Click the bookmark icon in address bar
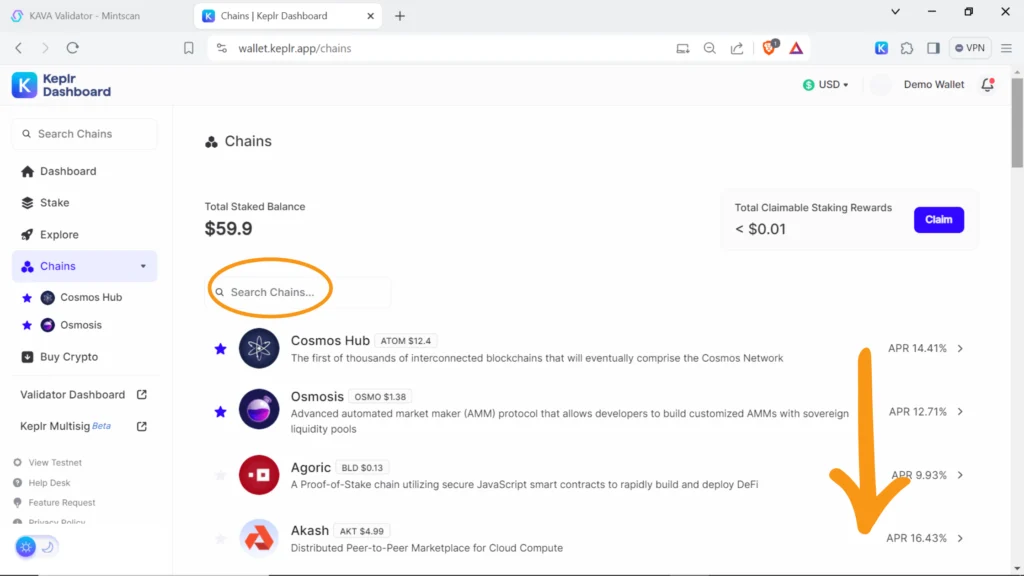 click(x=189, y=48)
